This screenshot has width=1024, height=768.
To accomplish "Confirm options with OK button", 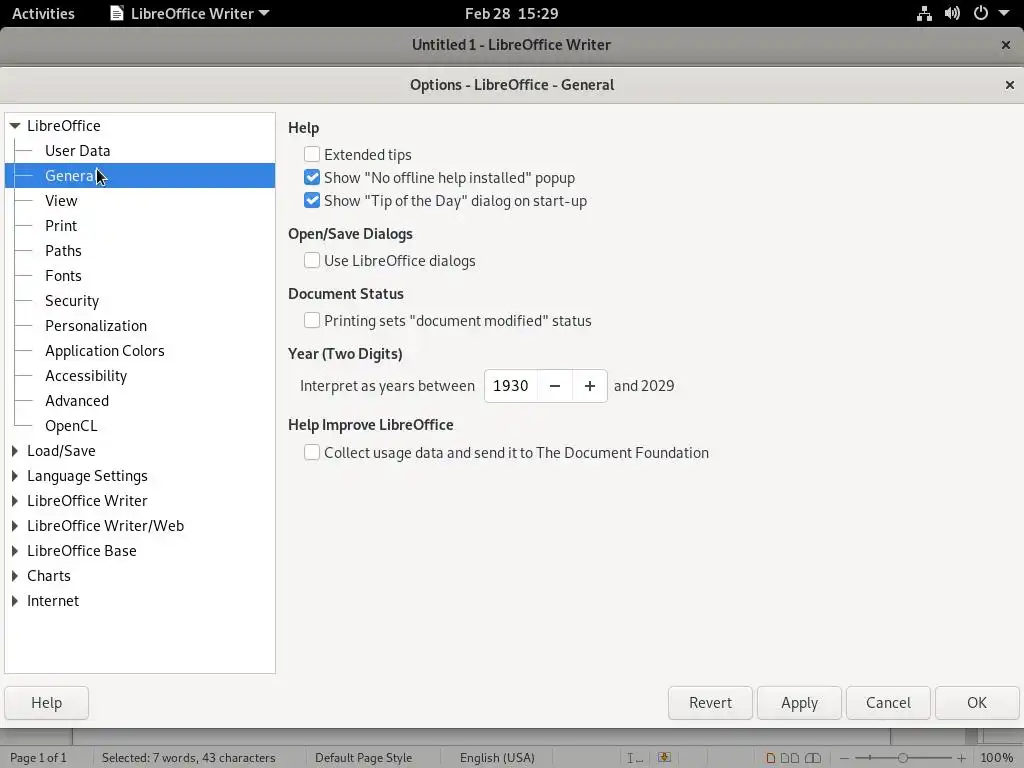I will click(977, 703).
